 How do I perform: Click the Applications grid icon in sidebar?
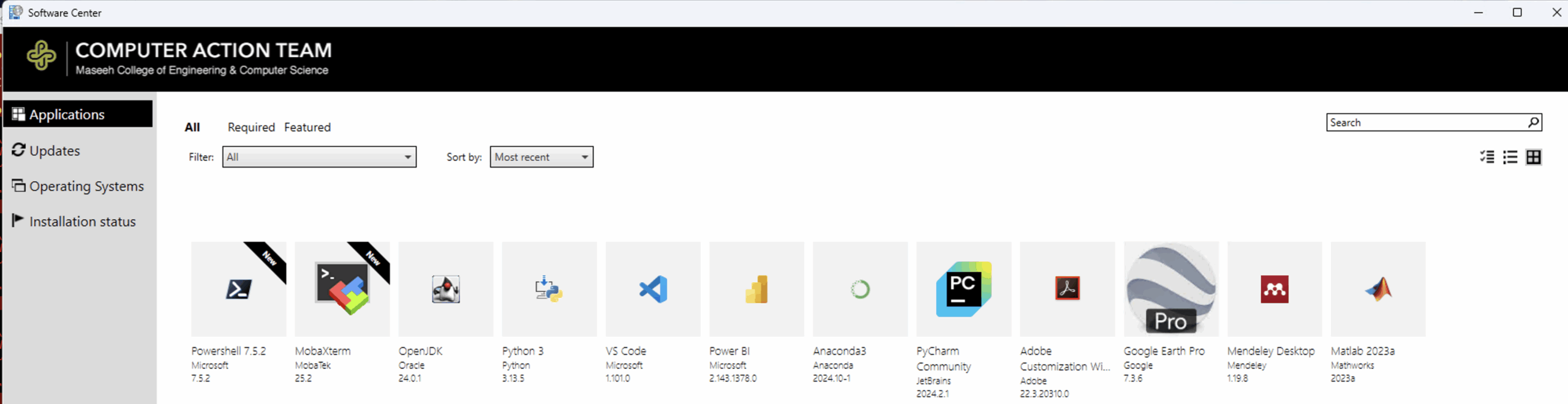pyautogui.click(x=18, y=114)
